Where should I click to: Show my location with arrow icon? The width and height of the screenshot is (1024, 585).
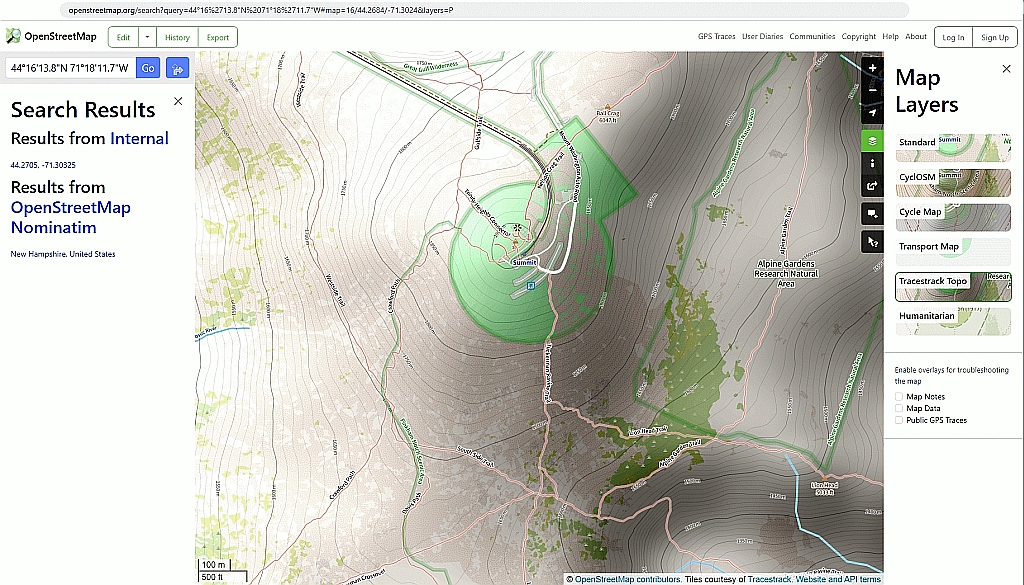tap(872, 112)
